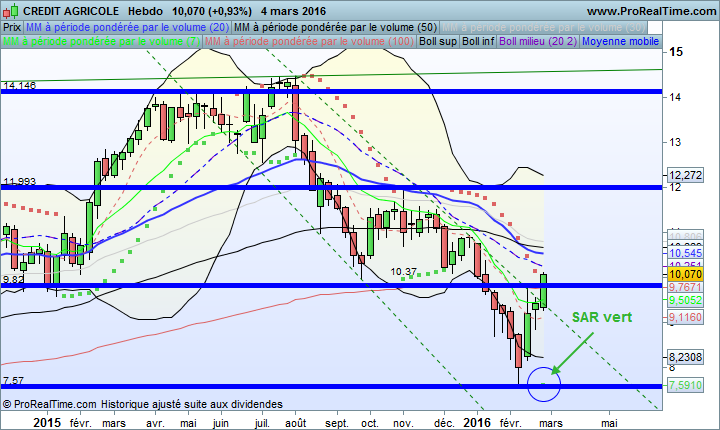
Task: Click the CREDIT AGRICOLE title text
Action: 71,11
